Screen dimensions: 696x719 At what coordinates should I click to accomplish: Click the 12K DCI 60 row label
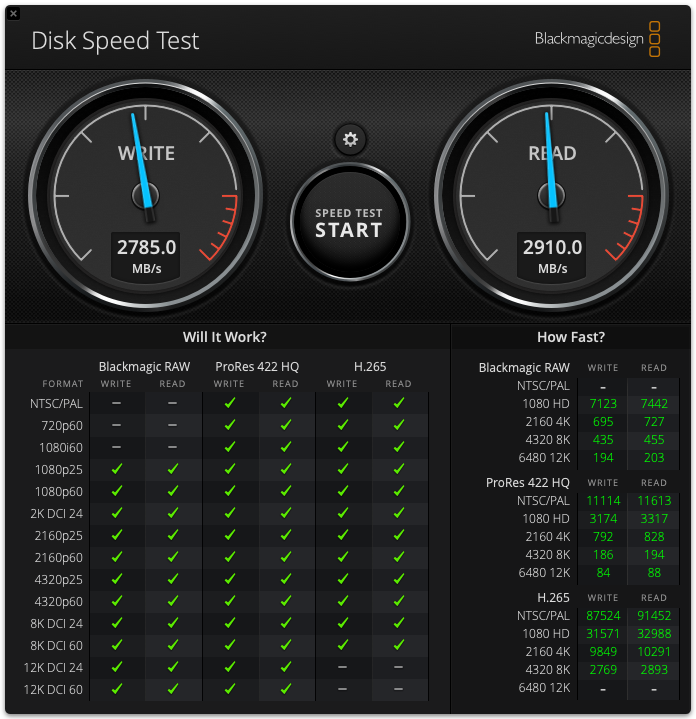click(x=53, y=690)
